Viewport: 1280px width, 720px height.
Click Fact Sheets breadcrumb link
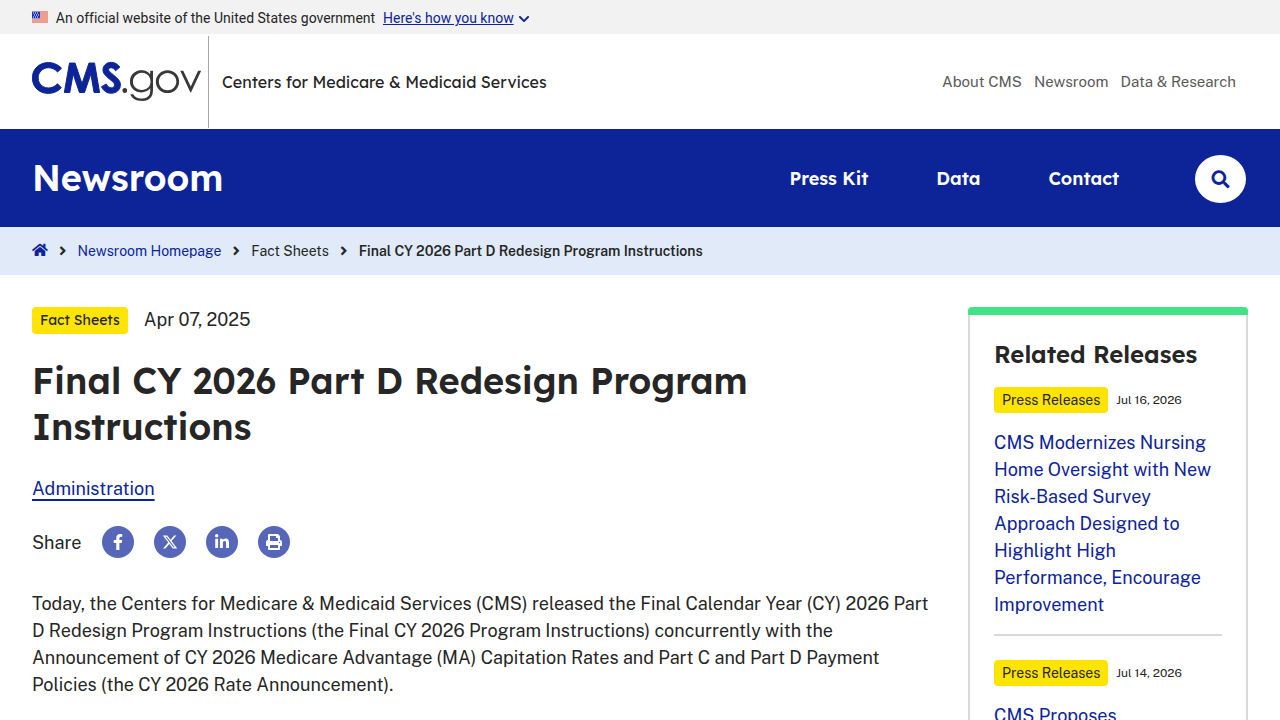[x=290, y=251]
